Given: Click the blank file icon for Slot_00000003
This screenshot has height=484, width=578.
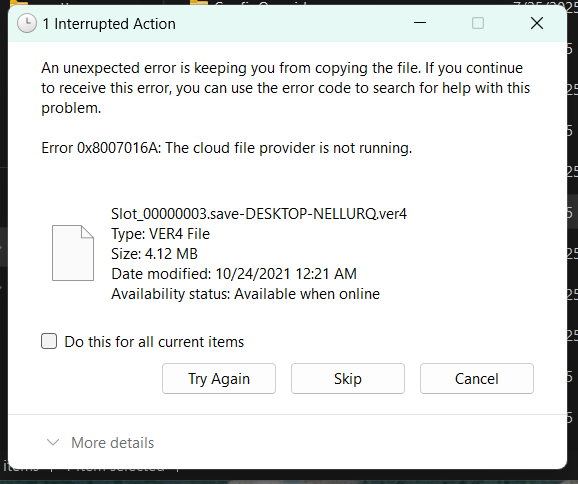Looking at the screenshot, I should point(73,253).
